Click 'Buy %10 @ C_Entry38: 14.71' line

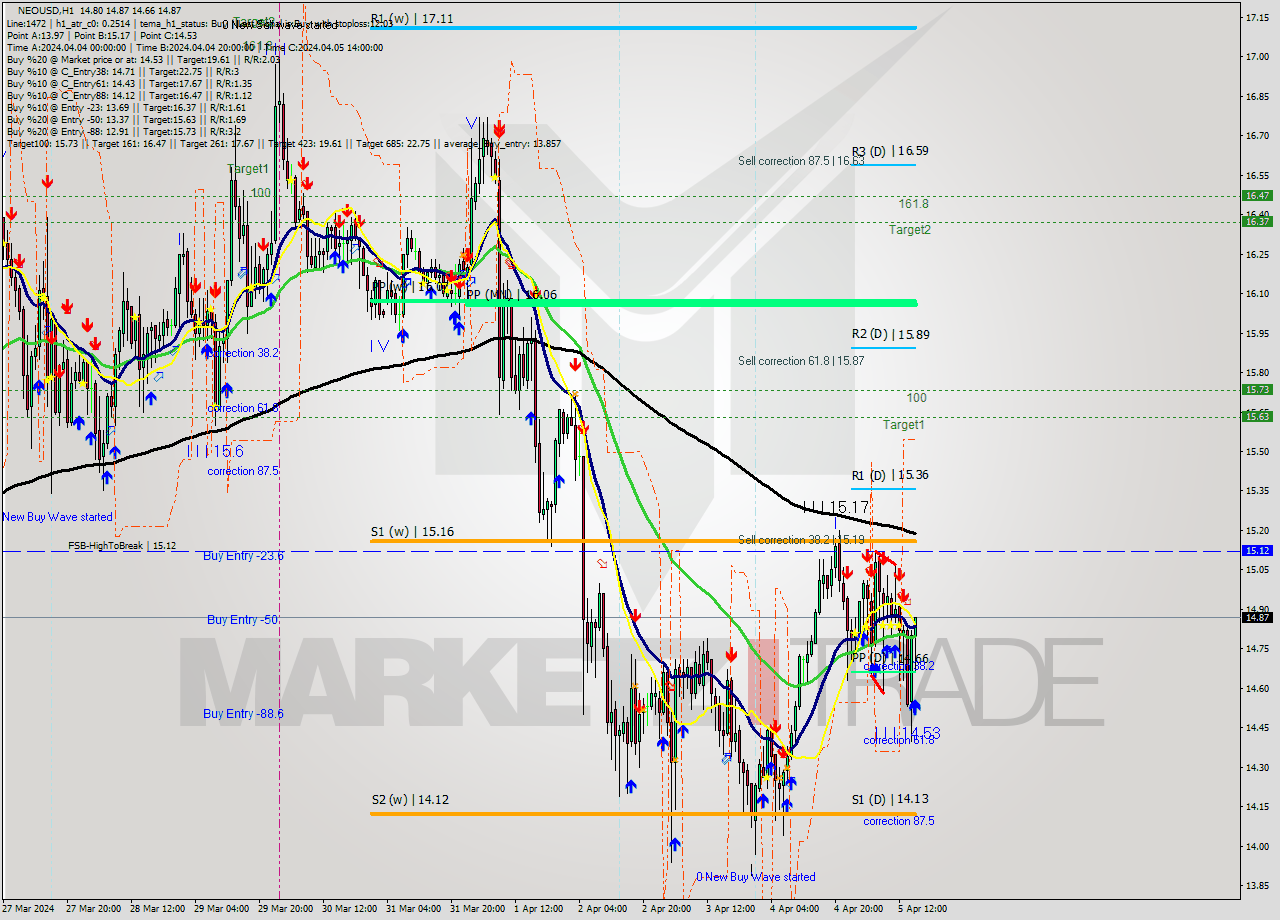pos(122,72)
